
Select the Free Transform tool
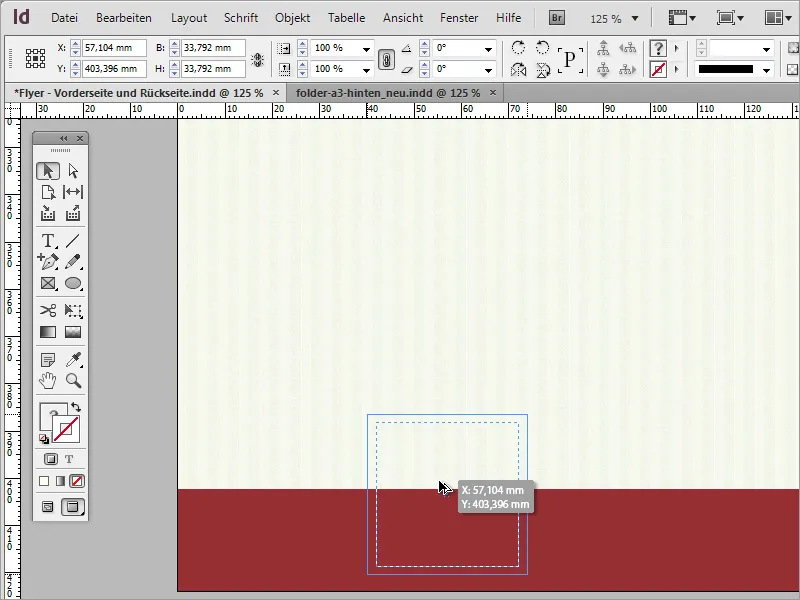coord(73,311)
